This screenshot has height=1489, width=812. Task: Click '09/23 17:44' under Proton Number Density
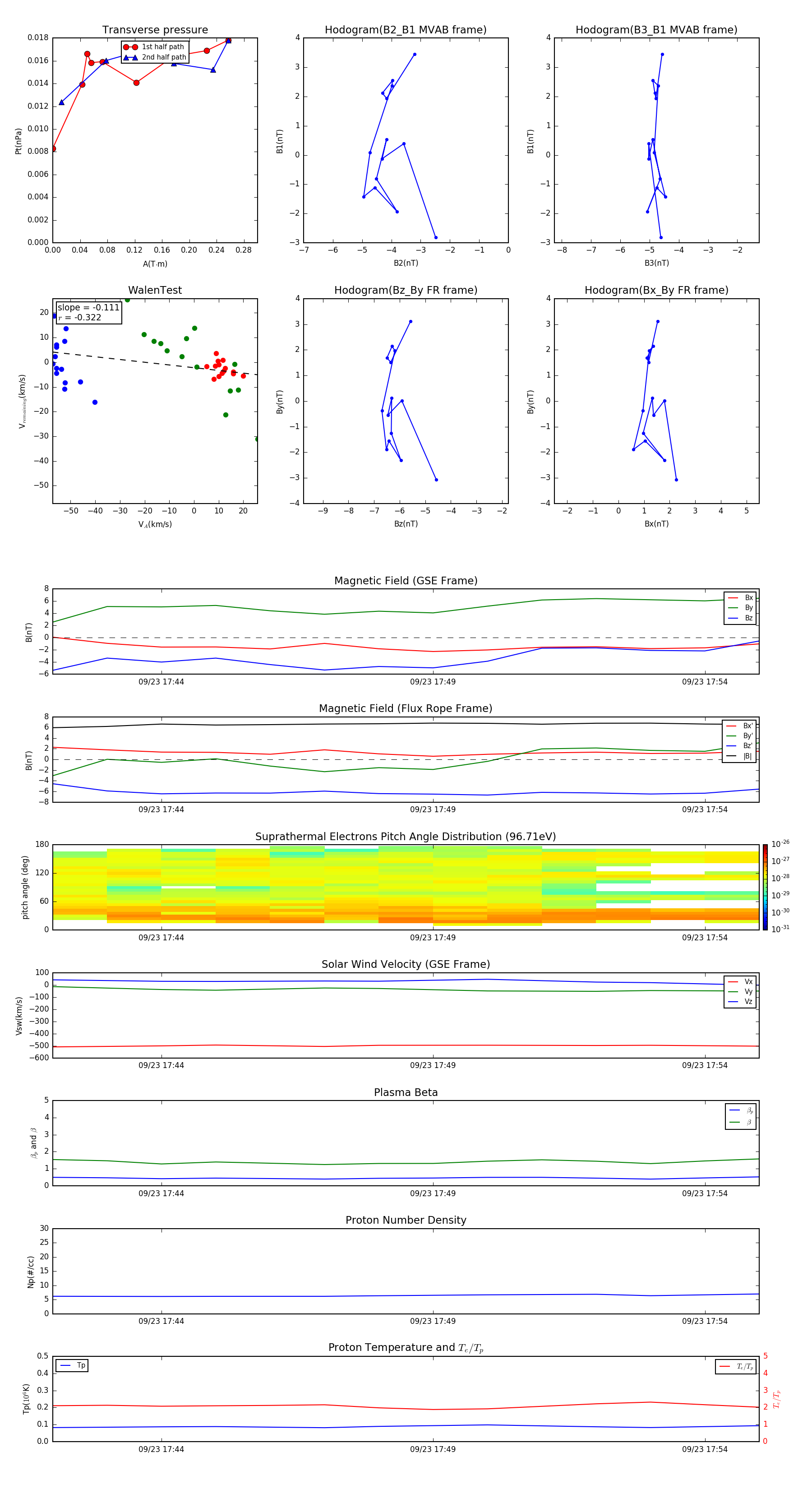pos(161,1321)
